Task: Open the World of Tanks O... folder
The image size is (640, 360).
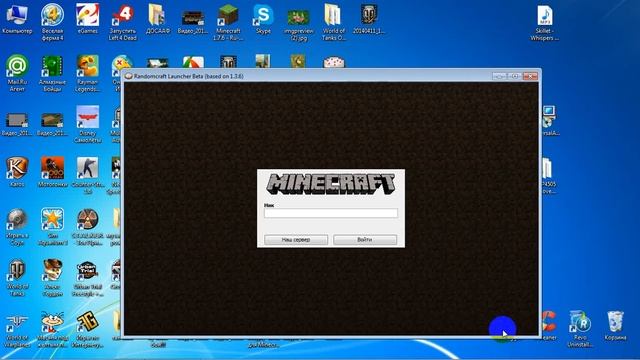Action: pyautogui.click(x=333, y=22)
